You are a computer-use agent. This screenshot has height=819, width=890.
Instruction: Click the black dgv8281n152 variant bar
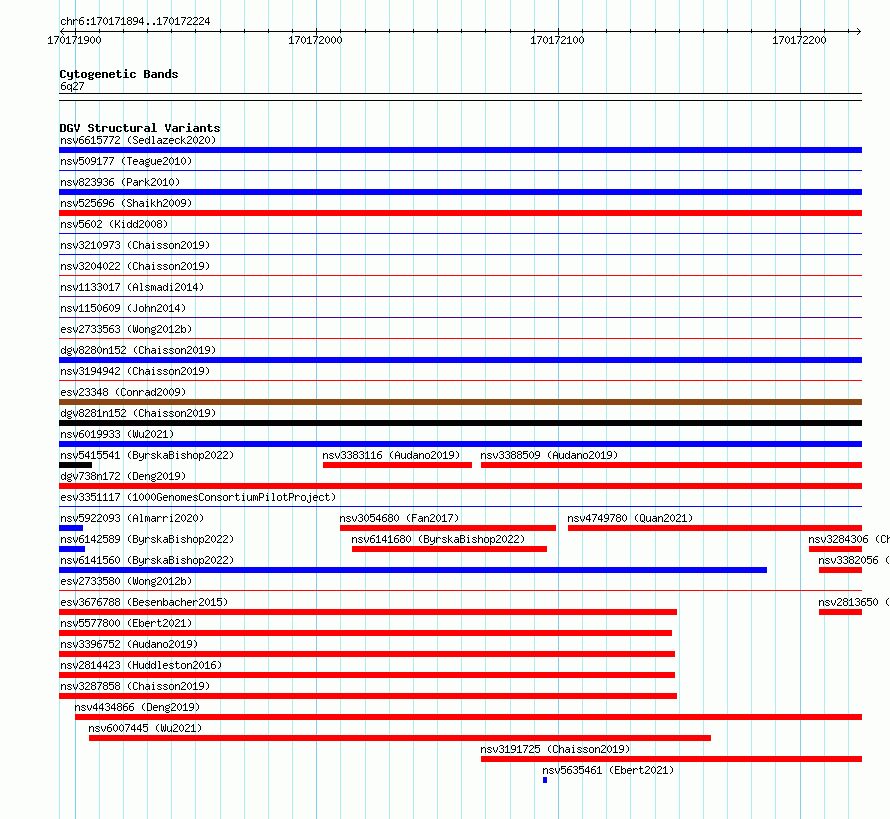pos(460,423)
